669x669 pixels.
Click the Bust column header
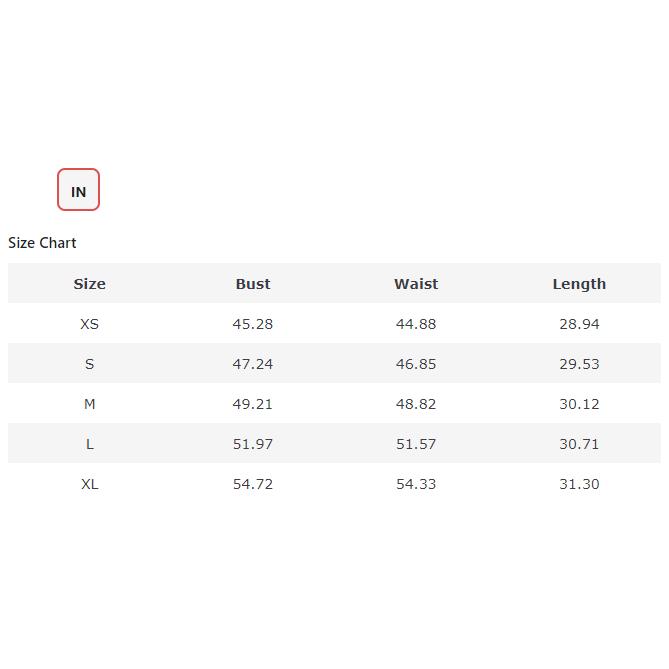tap(253, 284)
